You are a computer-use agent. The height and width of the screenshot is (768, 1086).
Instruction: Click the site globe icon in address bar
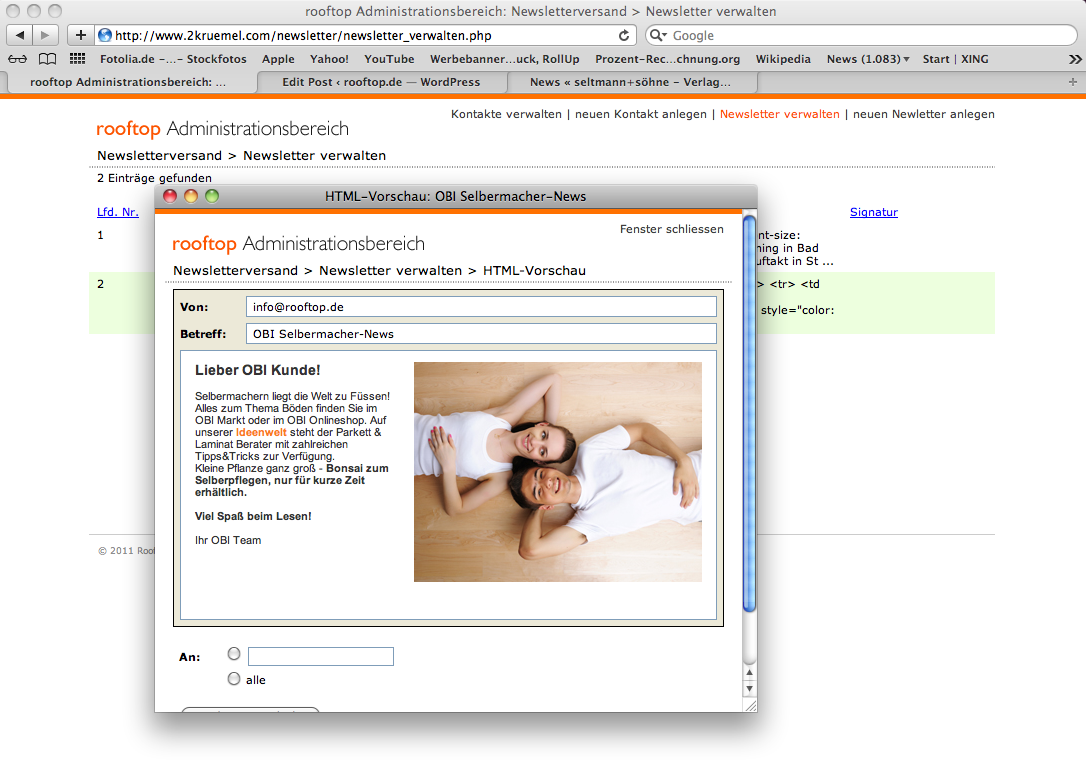(x=105, y=35)
